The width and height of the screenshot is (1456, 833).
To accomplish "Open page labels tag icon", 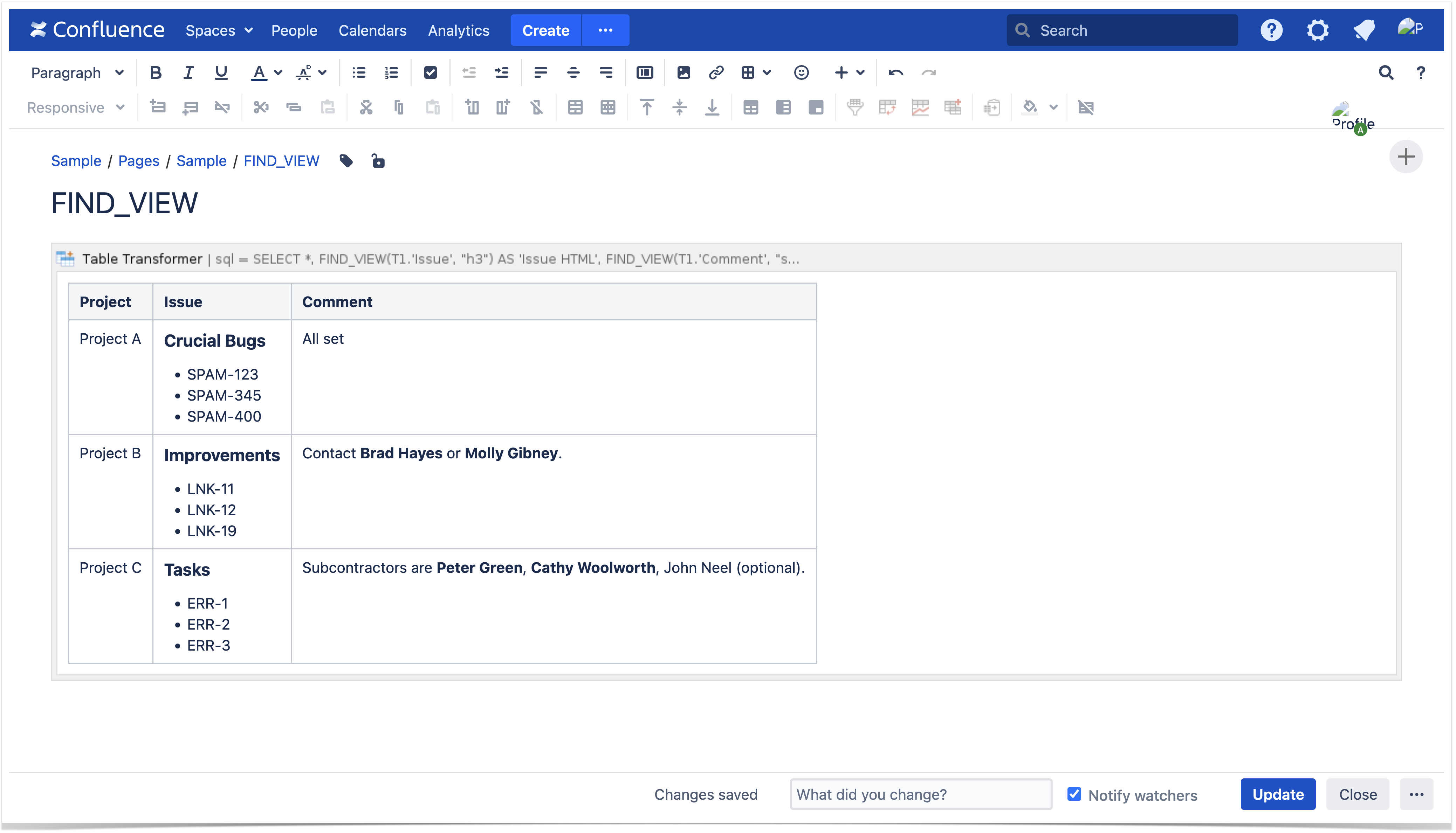I will click(346, 161).
